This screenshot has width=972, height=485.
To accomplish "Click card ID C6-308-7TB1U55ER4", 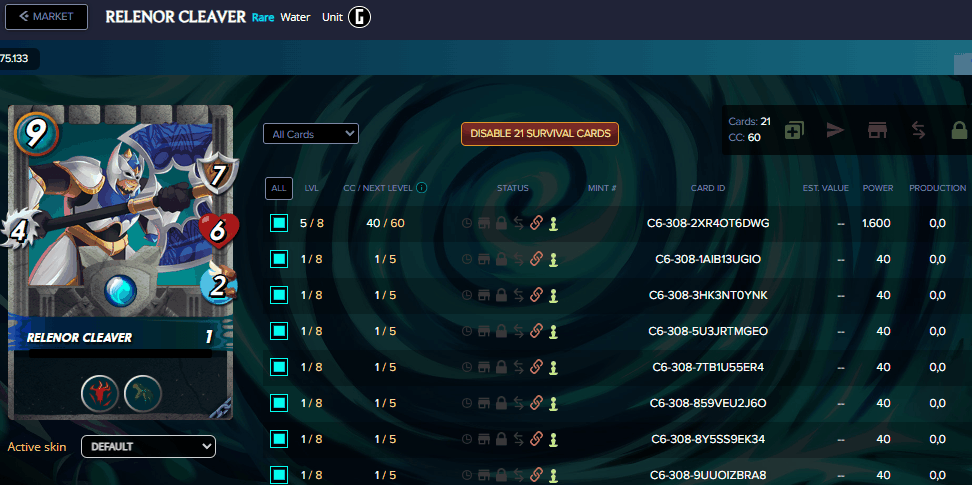I will click(708, 367).
